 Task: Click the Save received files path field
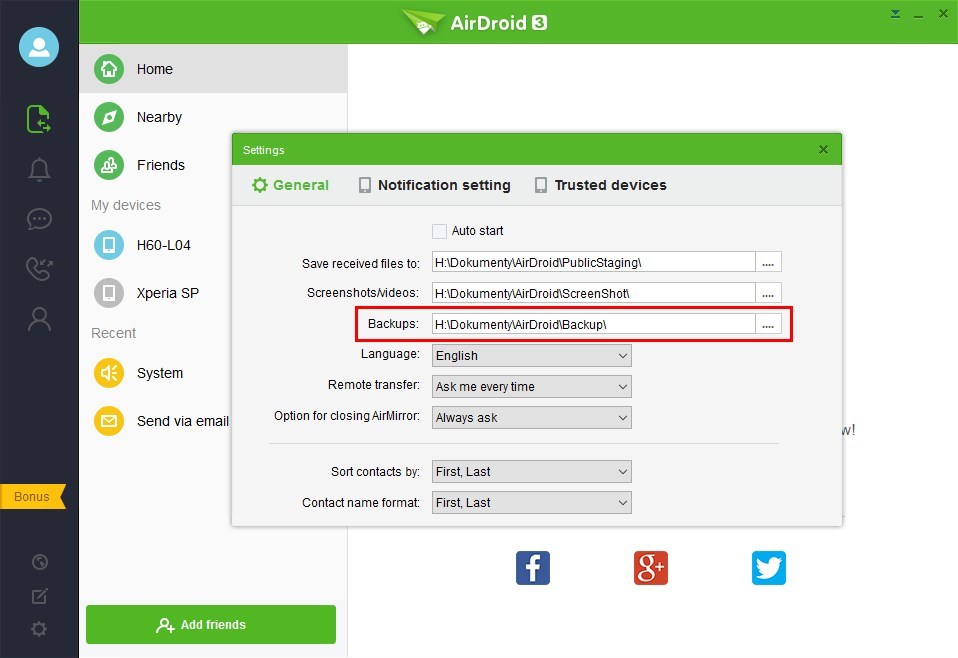593,262
